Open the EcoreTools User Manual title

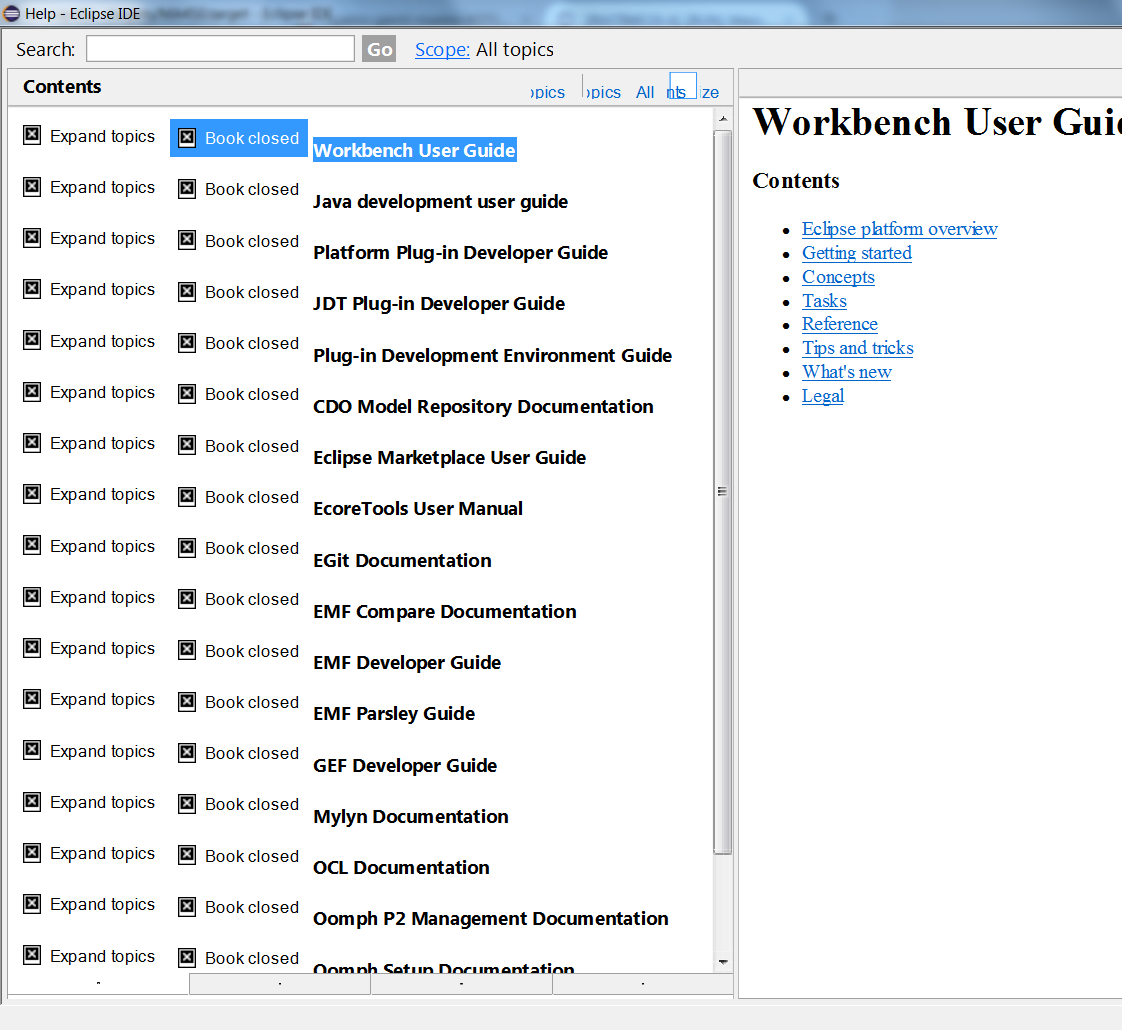418,509
